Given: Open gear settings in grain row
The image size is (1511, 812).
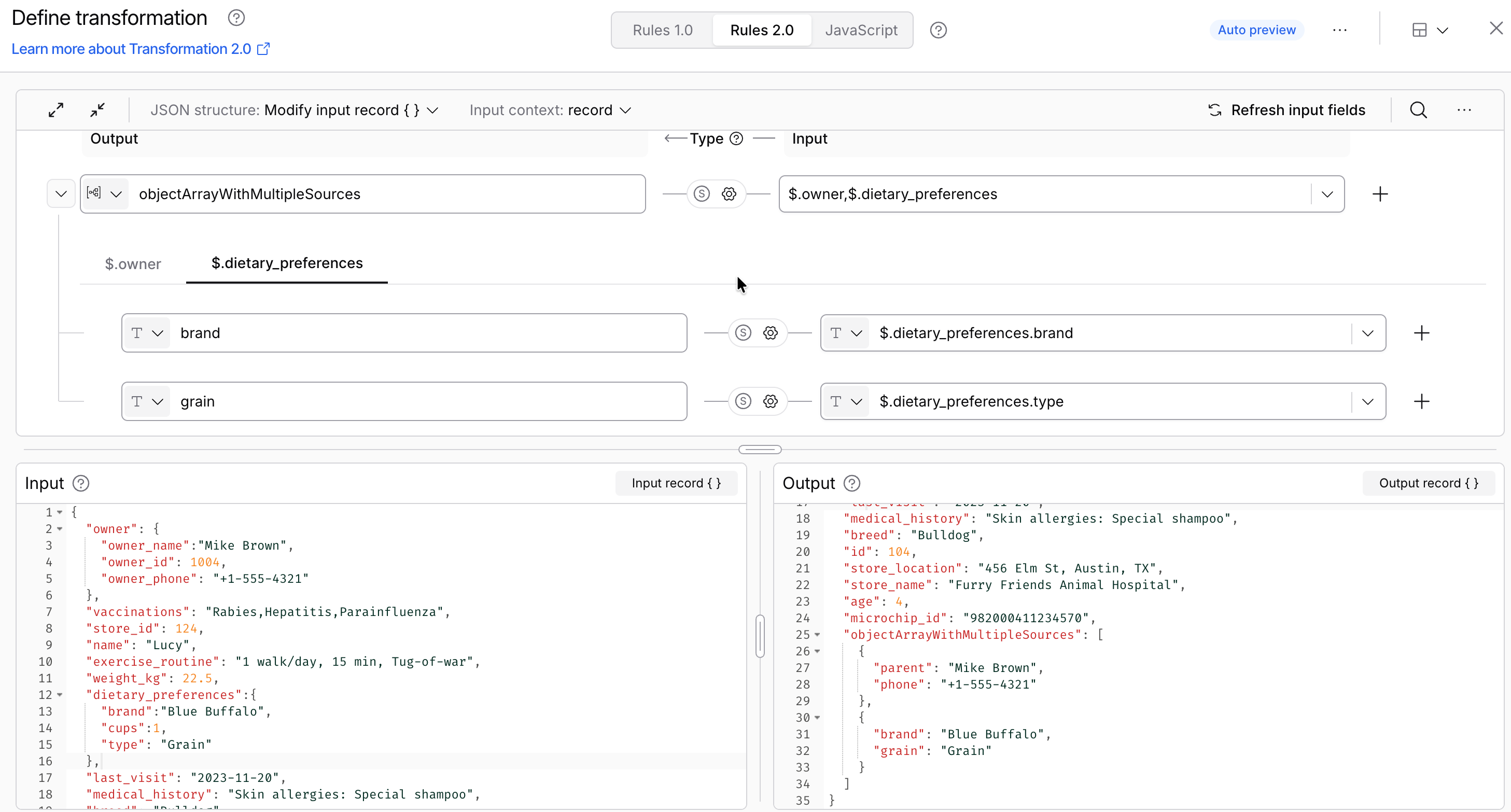Looking at the screenshot, I should click(x=770, y=401).
